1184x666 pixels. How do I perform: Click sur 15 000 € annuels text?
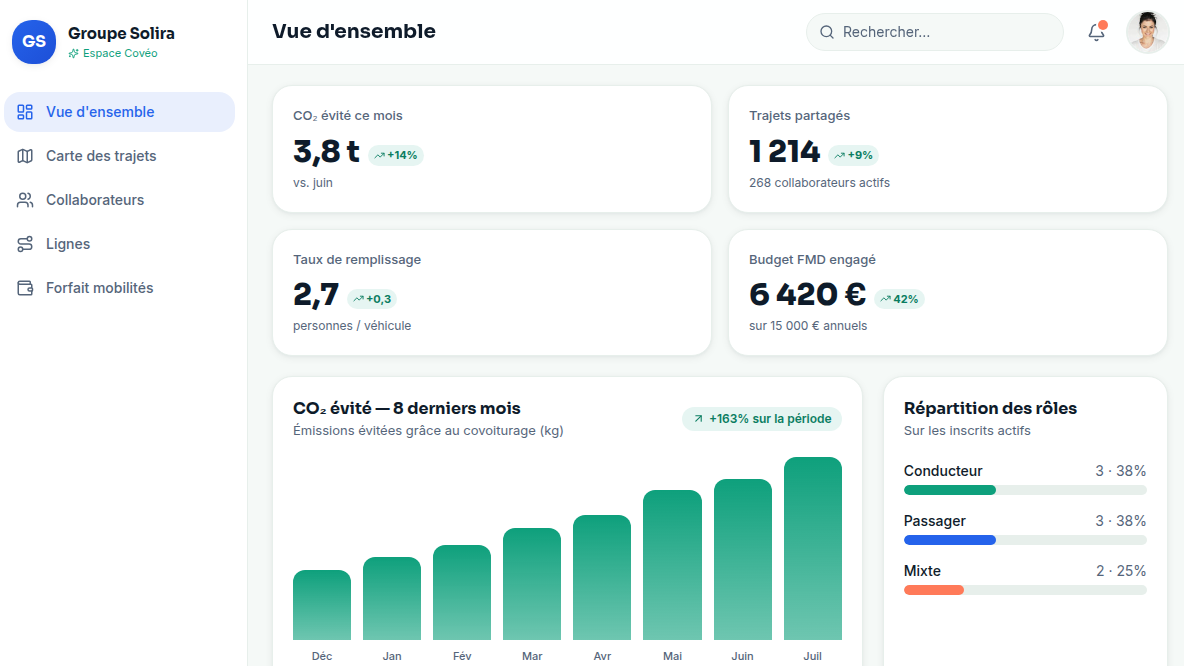coord(808,326)
